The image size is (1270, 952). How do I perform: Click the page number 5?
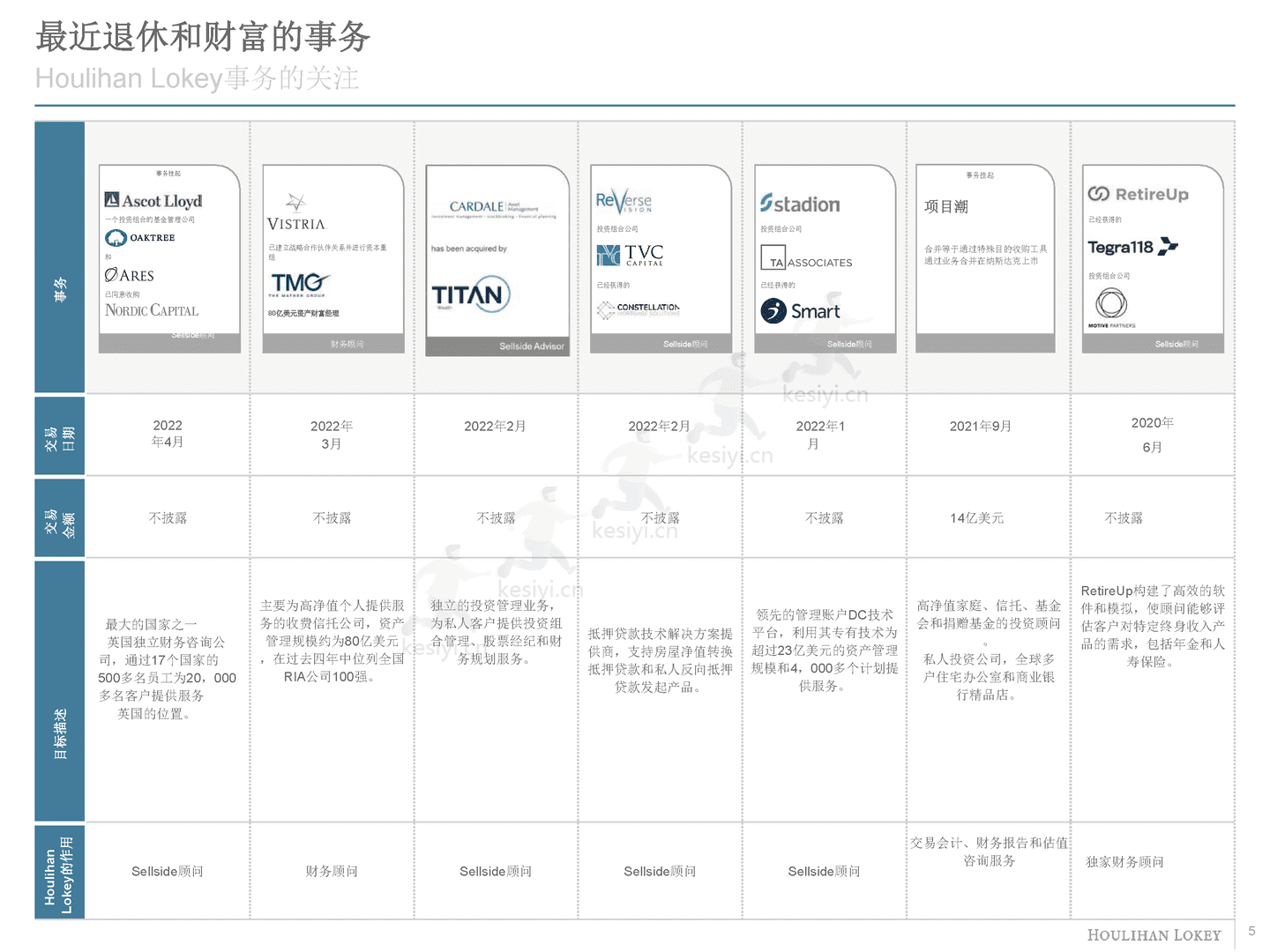click(x=1251, y=931)
